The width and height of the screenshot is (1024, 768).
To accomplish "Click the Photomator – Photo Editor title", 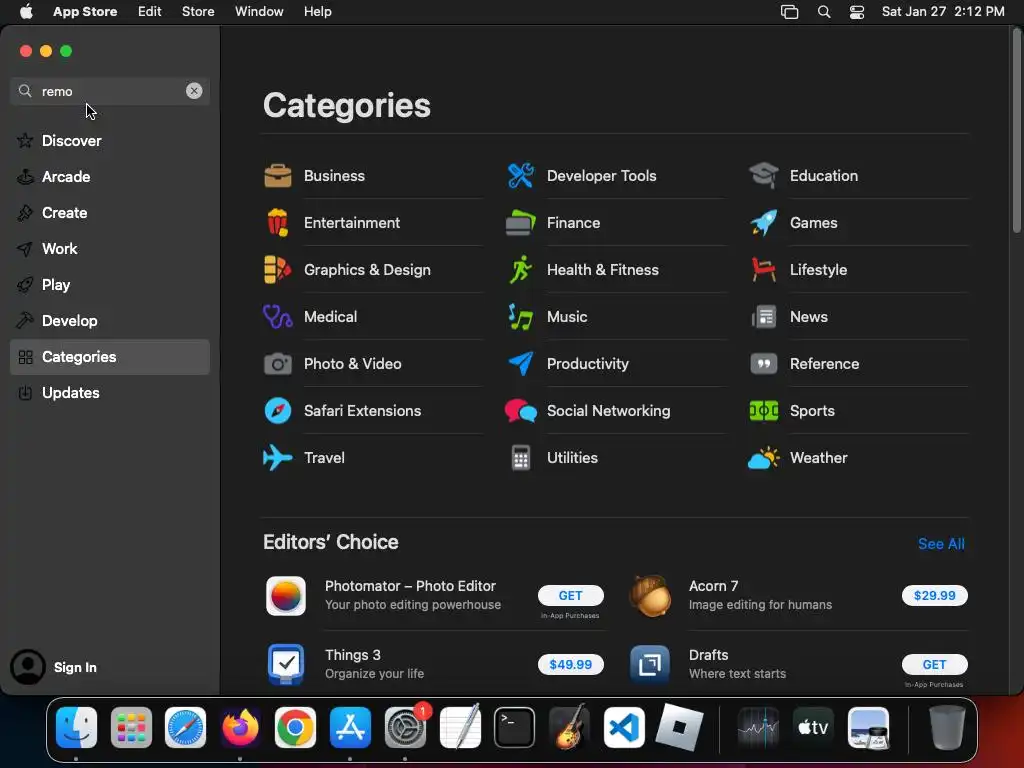I will pos(410,586).
